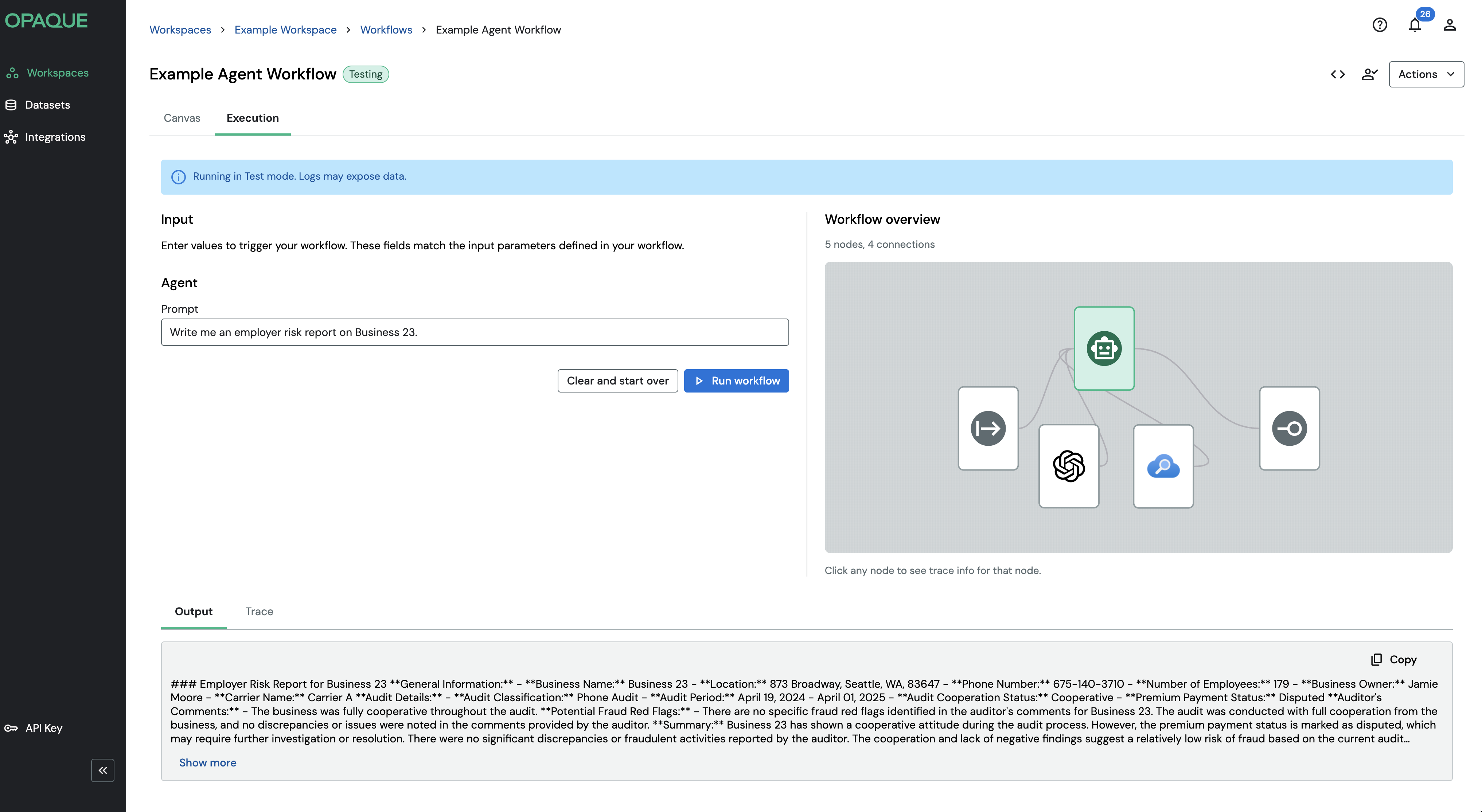This screenshot has height=812, width=1482.
Task: Click Clear and start over button
Action: [617, 381]
